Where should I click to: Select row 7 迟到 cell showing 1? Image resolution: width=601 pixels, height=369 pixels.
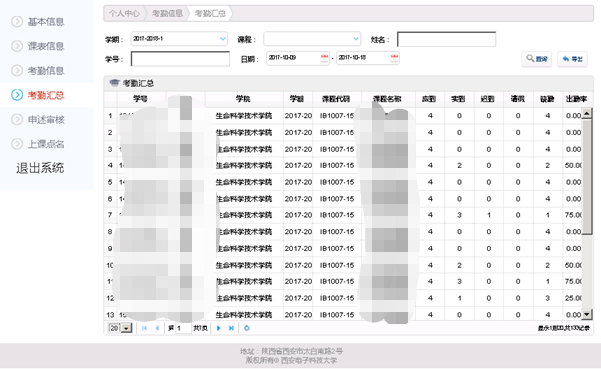[x=489, y=215]
